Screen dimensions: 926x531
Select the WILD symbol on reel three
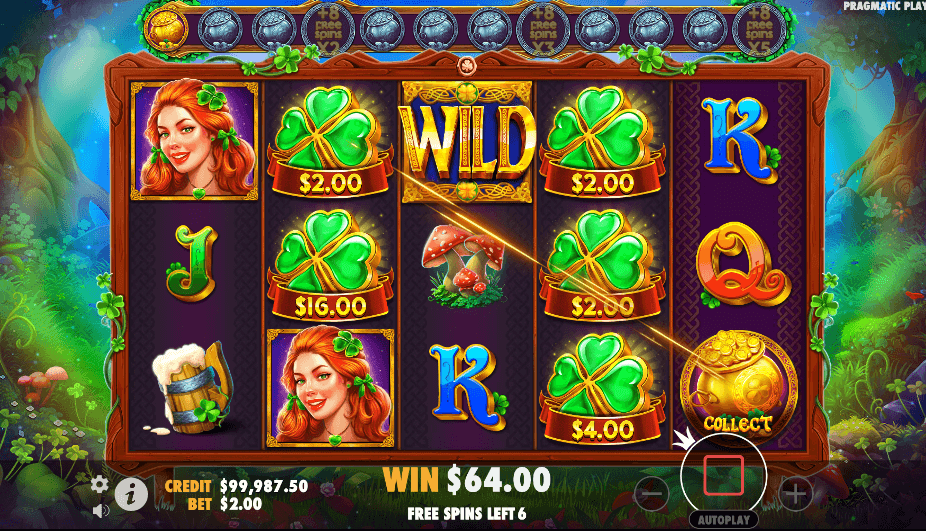click(x=467, y=142)
